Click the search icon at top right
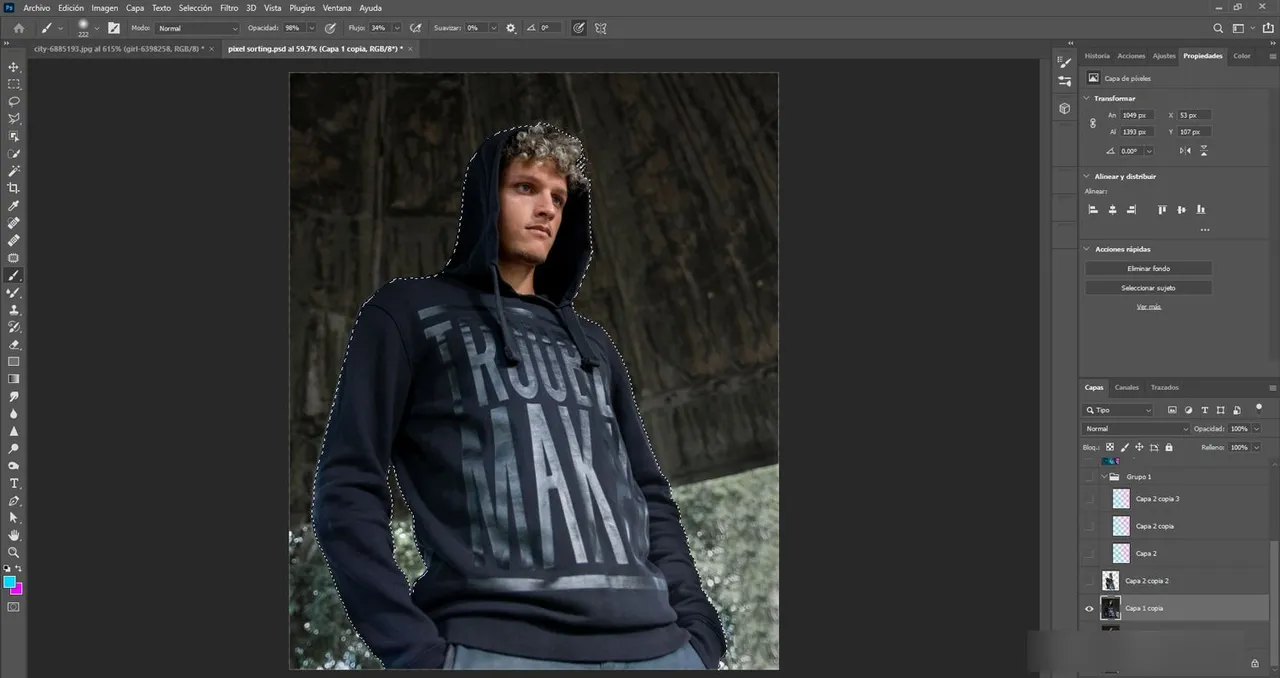 pyautogui.click(x=1218, y=28)
